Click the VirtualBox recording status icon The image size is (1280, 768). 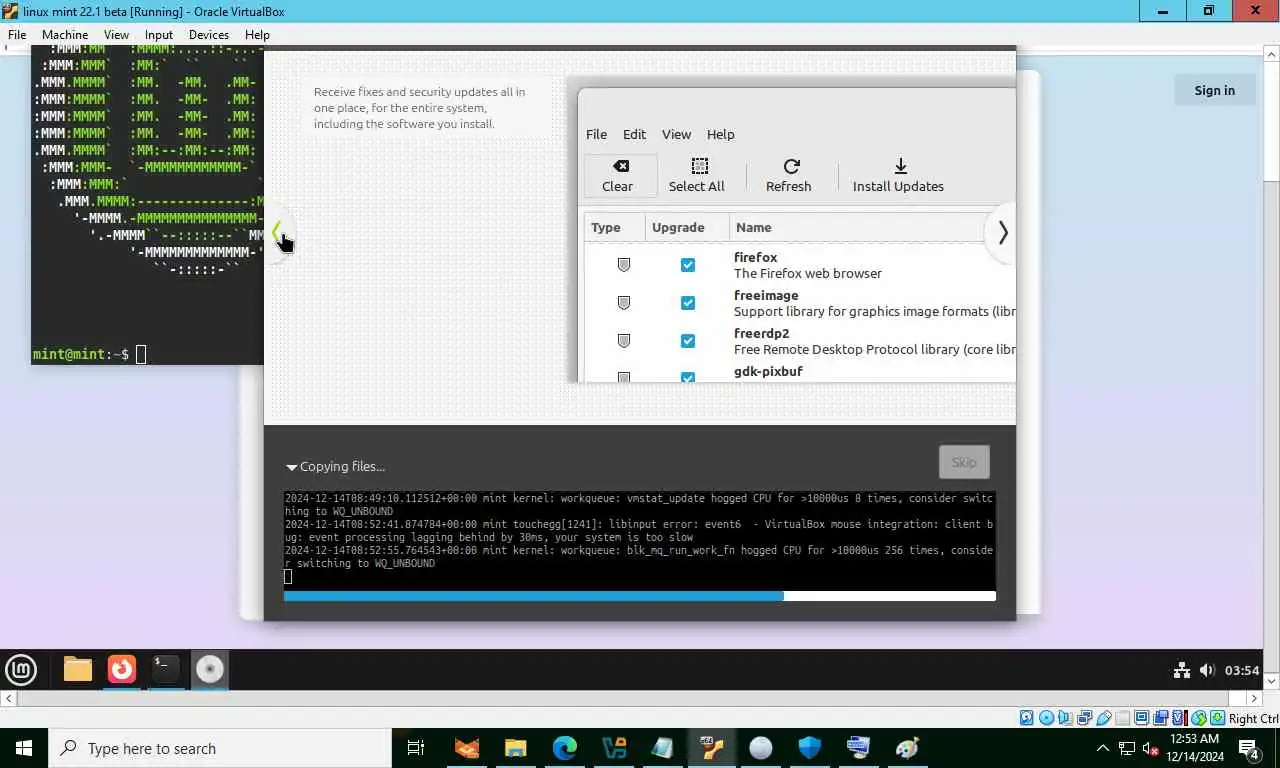(1160, 718)
